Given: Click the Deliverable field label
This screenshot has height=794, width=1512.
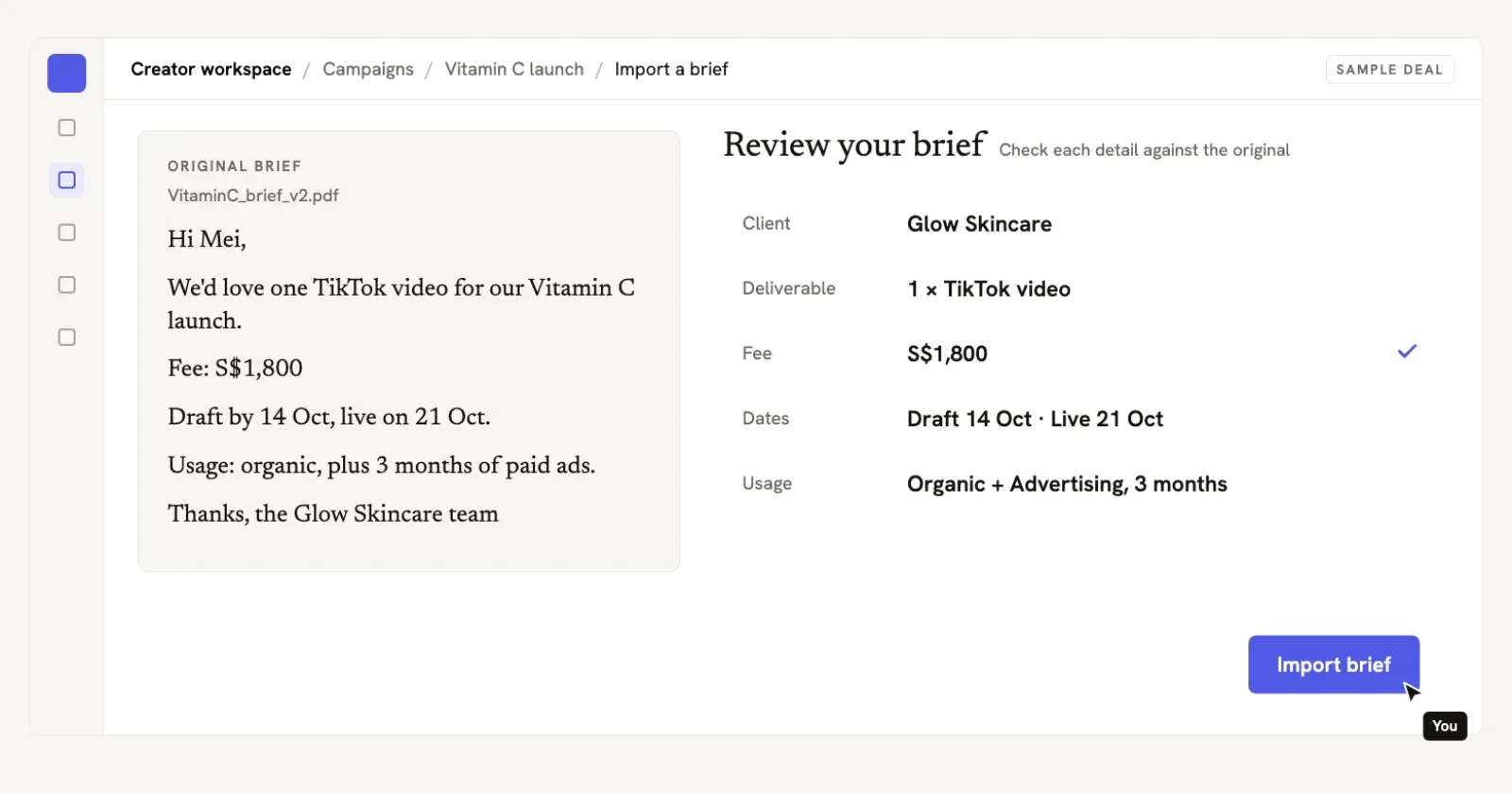Looking at the screenshot, I should [788, 288].
